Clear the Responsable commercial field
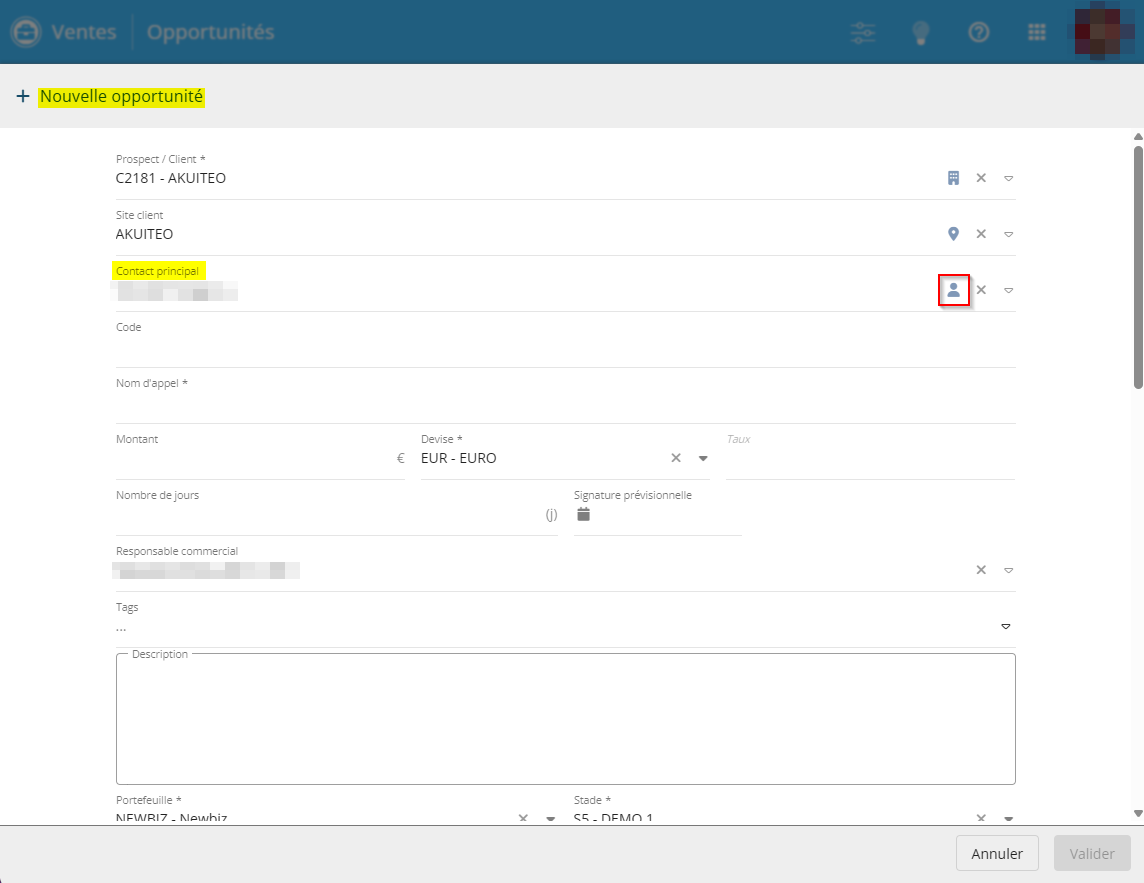This screenshot has height=883, width=1144. (981, 570)
